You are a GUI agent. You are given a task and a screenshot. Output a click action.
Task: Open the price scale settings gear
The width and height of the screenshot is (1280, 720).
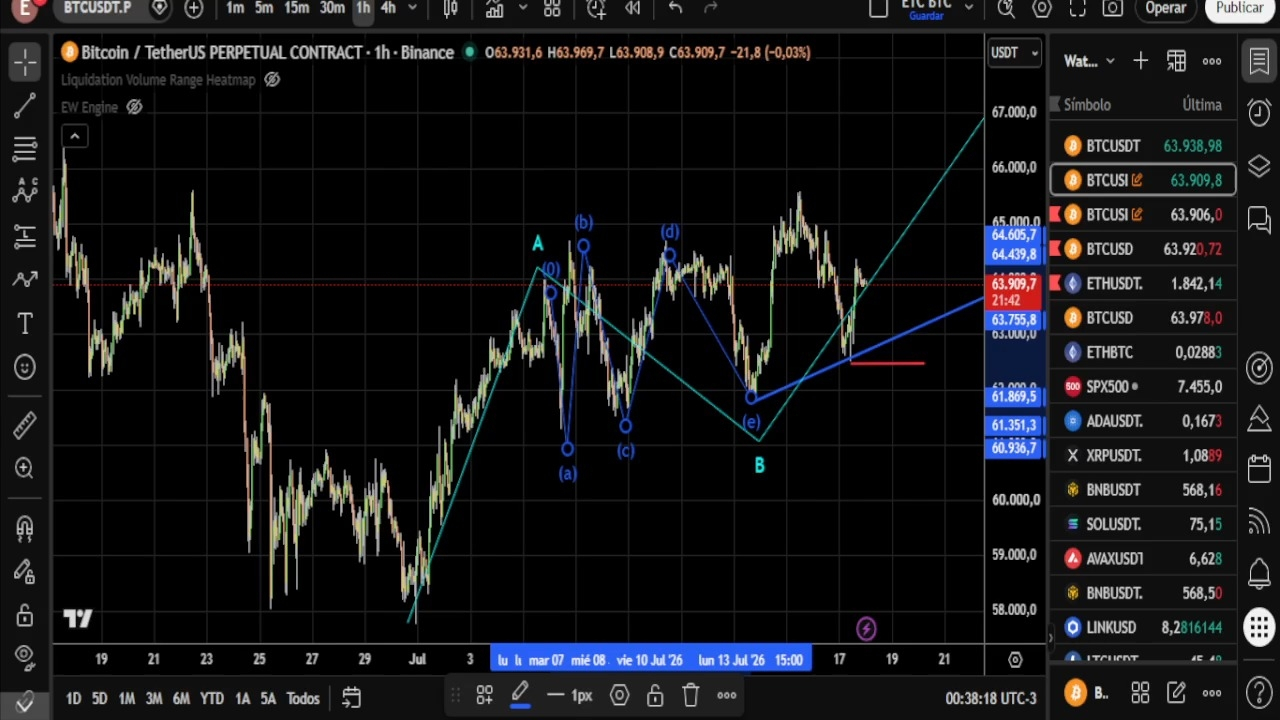click(1015, 660)
